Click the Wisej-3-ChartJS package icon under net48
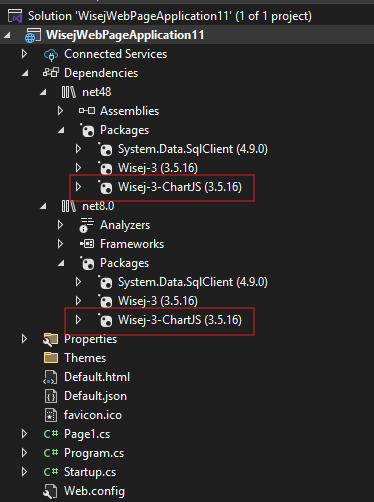374x502 pixels. (x=105, y=187)
